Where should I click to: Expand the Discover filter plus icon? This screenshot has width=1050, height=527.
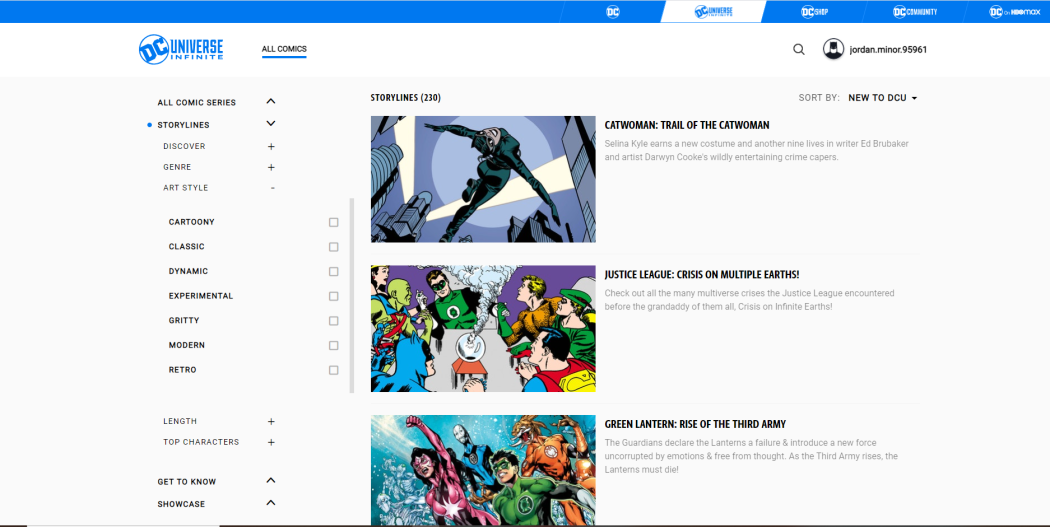coord(271,147)
